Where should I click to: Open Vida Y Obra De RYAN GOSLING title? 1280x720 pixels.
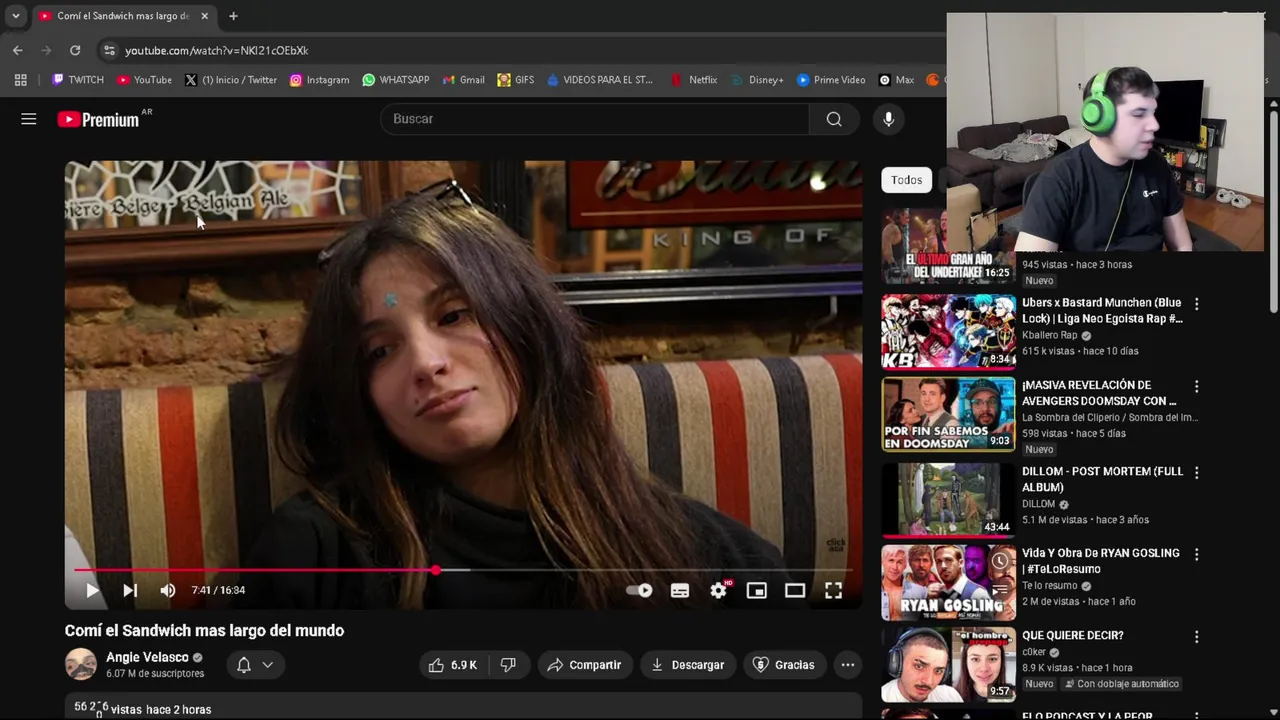click(1101, 561)
